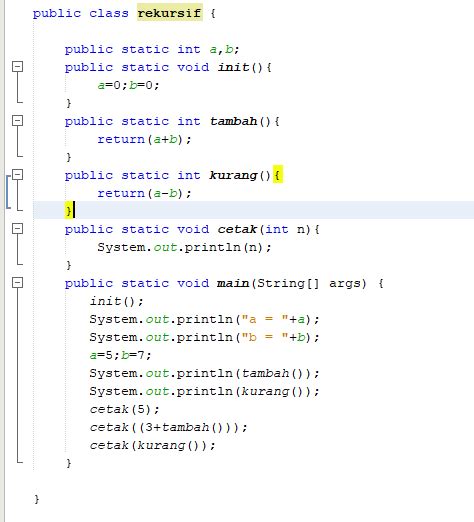Image resolution: width=474 pixels, height=522 pixels.
Task: Collapse the cetak(int n) fold marker
Action: pos(18,229)
